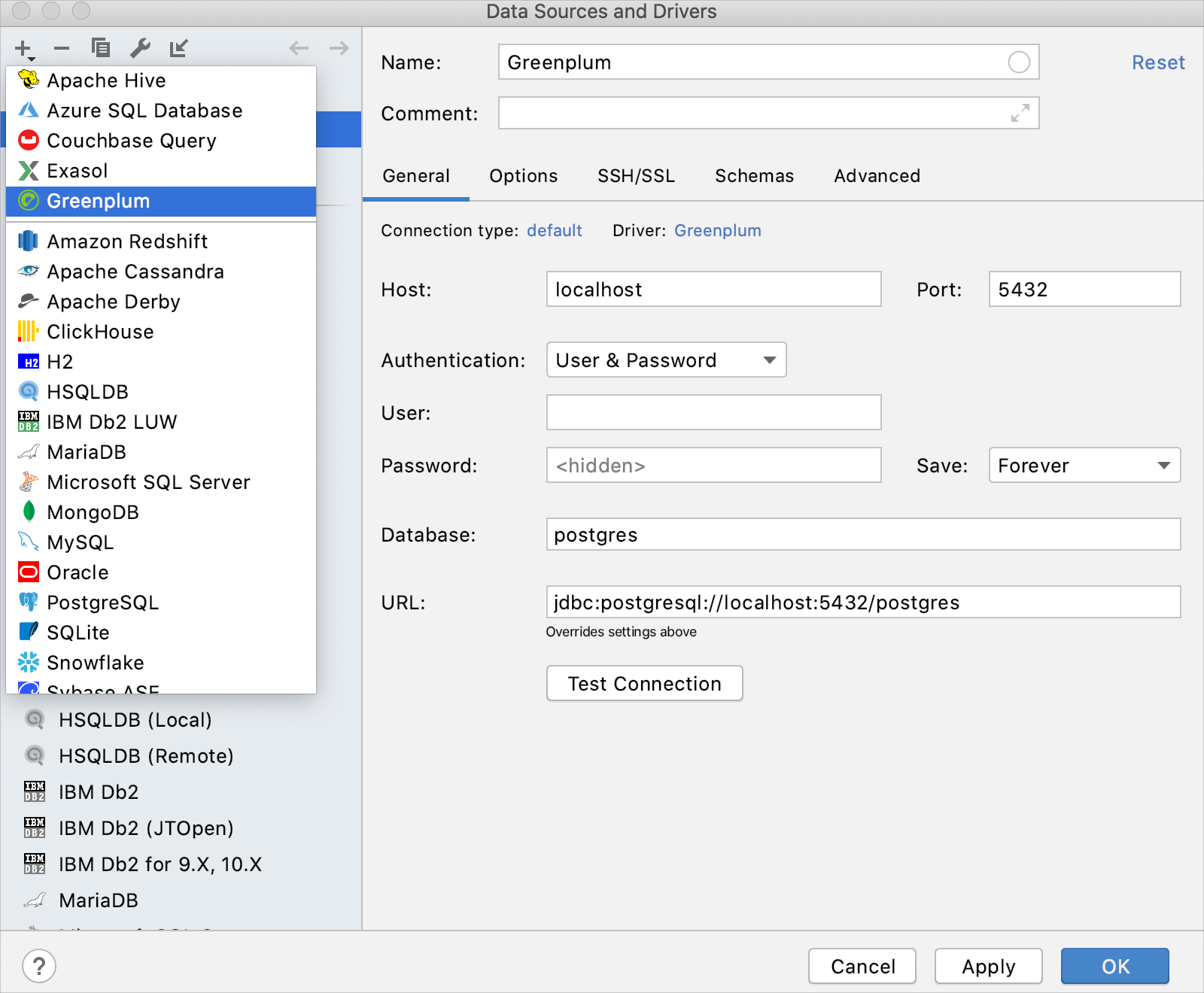This screenshot has width=1204, height=993.
Task: Select HSQLDB (Local) driver
Action: [x=181, y=720]
